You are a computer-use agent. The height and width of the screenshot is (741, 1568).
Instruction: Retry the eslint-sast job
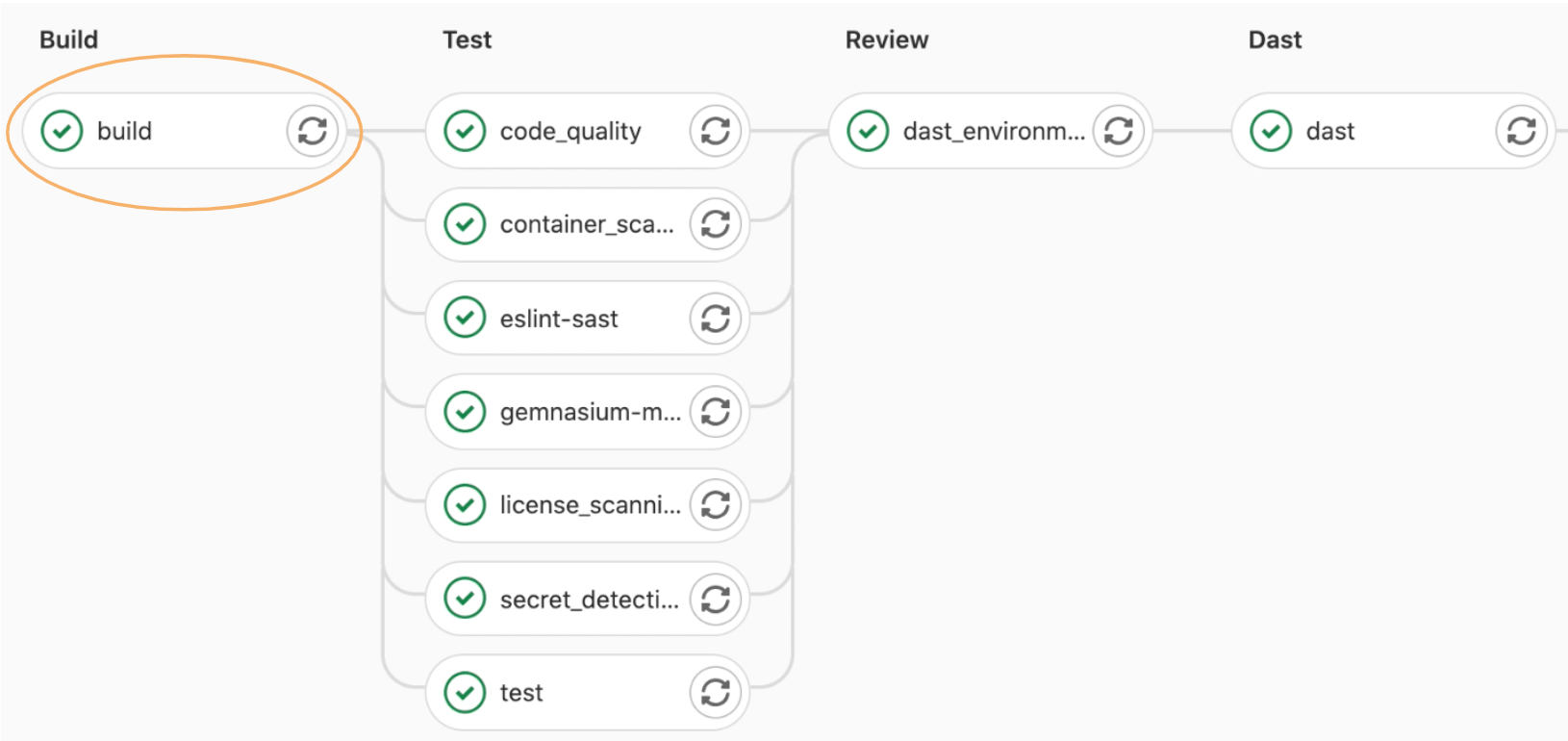(x=716, y=319)
